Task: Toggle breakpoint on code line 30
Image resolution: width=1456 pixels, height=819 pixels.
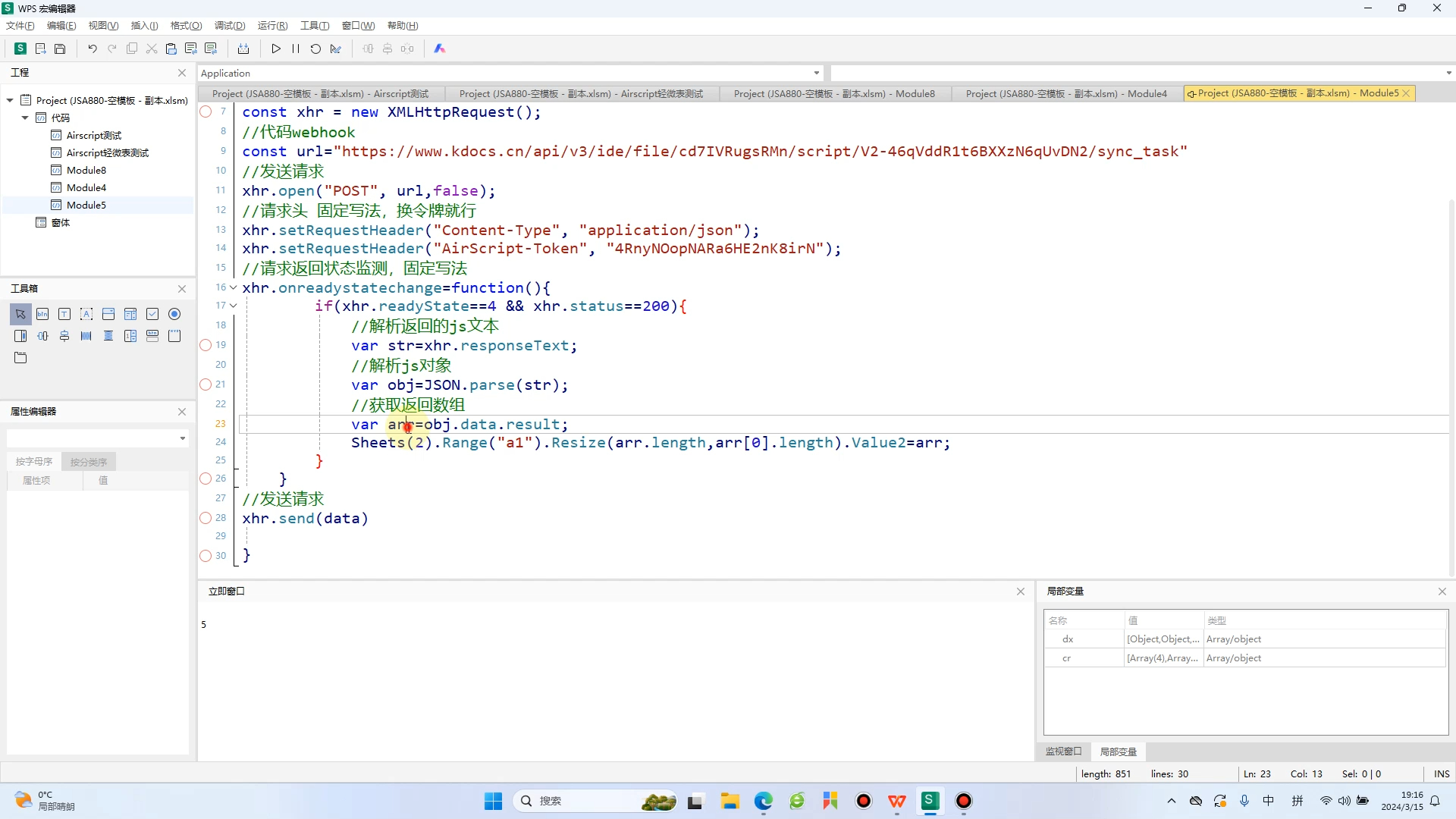Action: [x=206, y=556]
